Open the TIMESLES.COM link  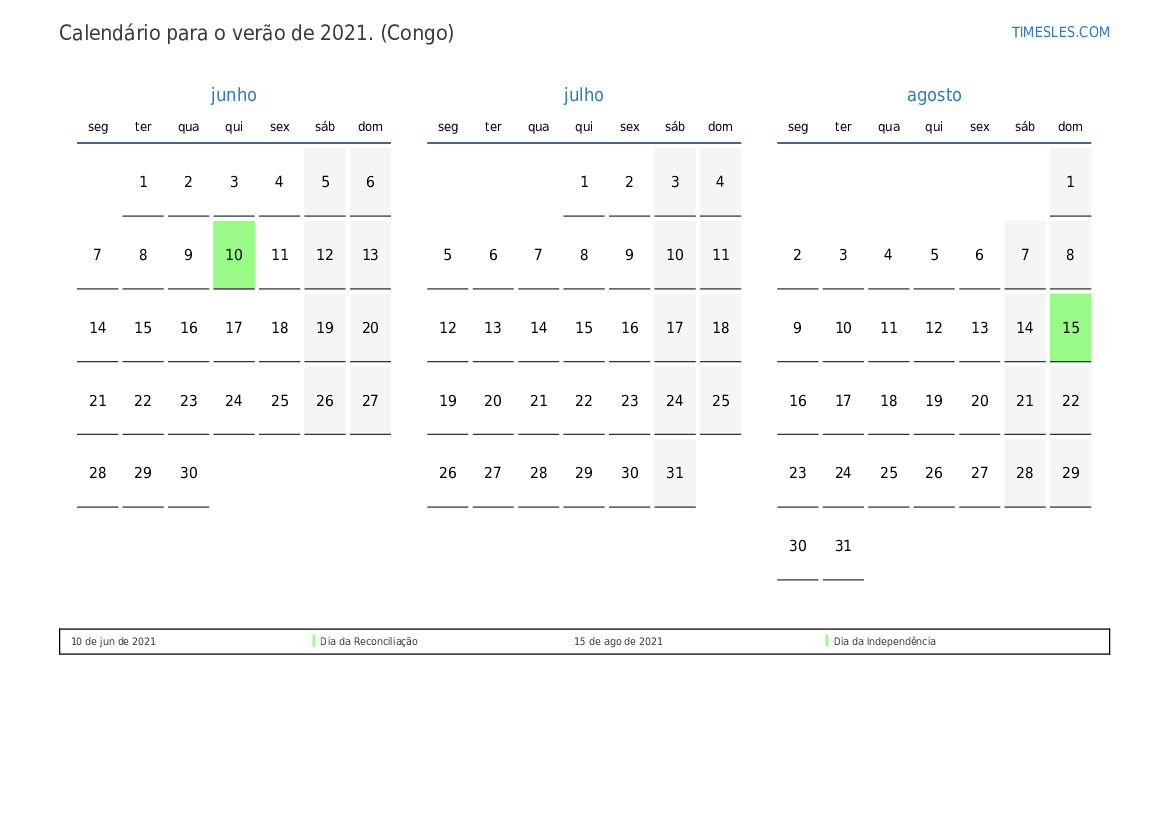click(x=1060, y=32)
